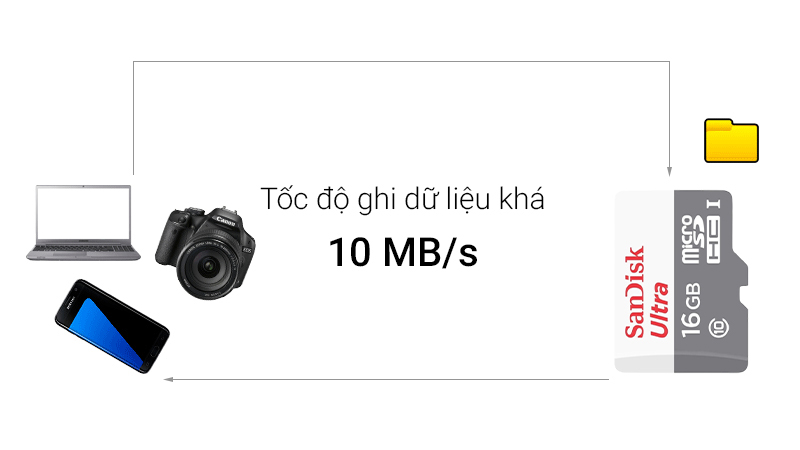Click the SanDisk brand text
The image size is (800, 450).
635,292
